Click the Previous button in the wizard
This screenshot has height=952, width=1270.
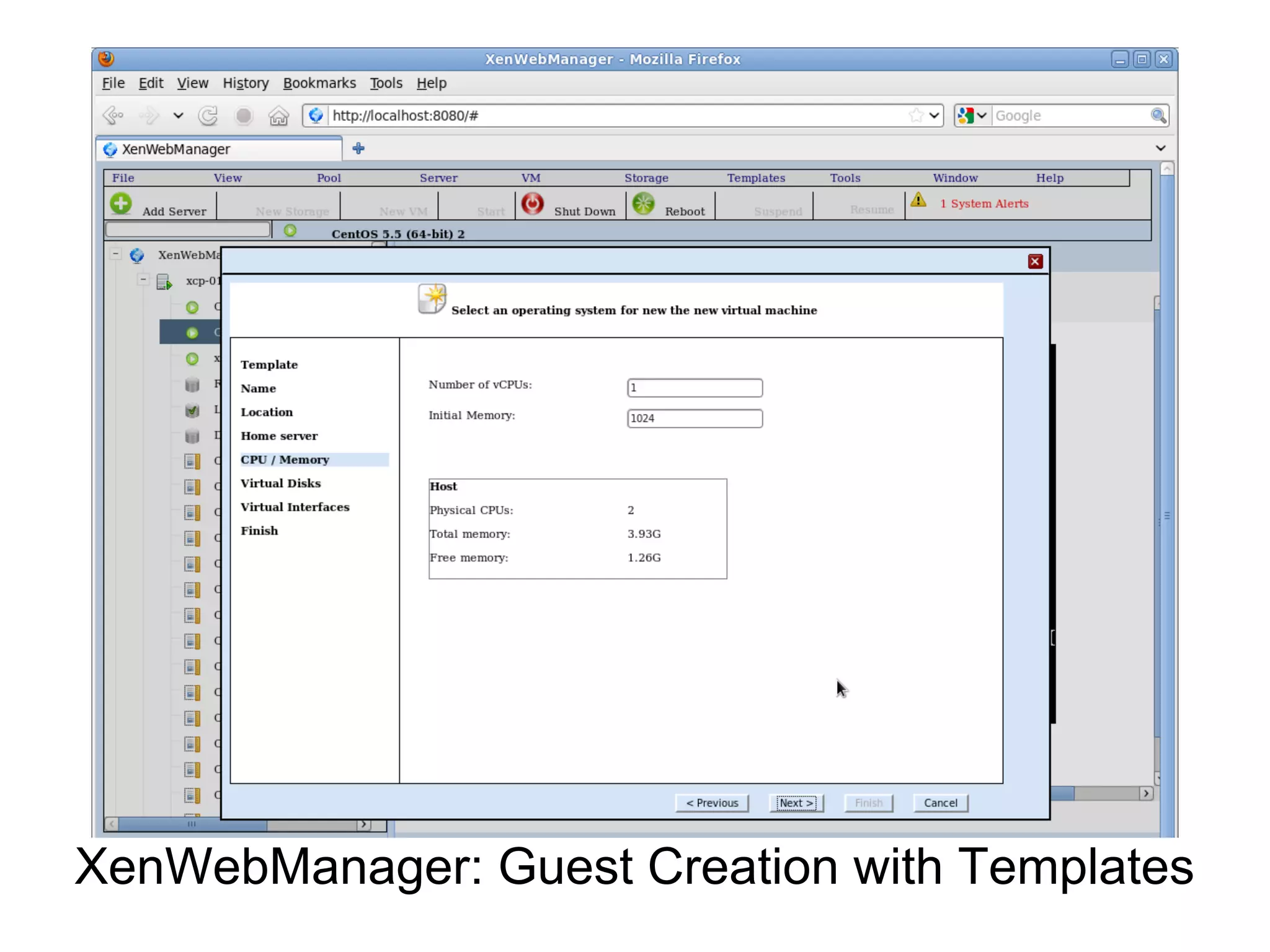tap(712, 803)
